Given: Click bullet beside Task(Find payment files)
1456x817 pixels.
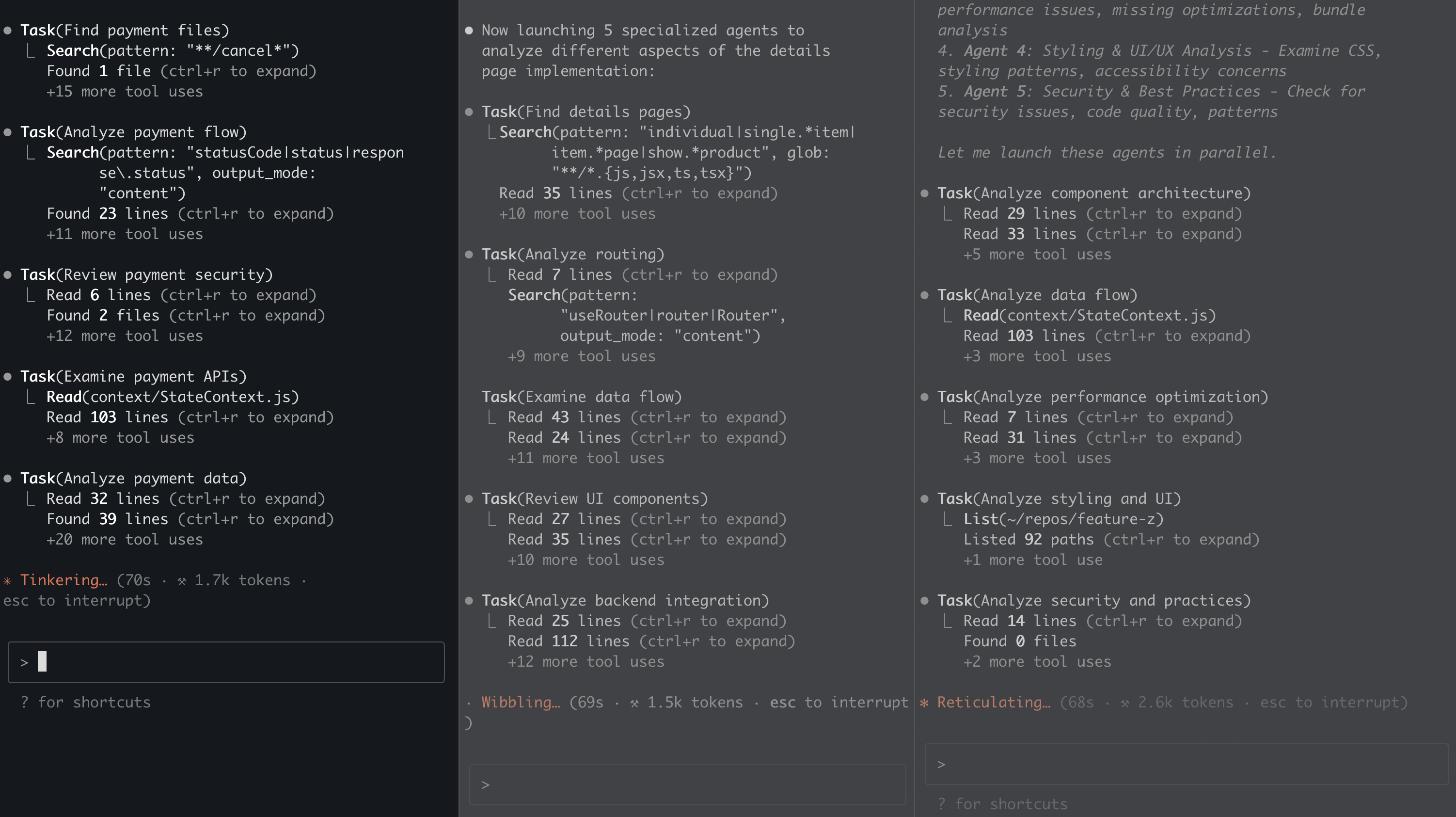Looking at the screenshot, I should (8, 31).
